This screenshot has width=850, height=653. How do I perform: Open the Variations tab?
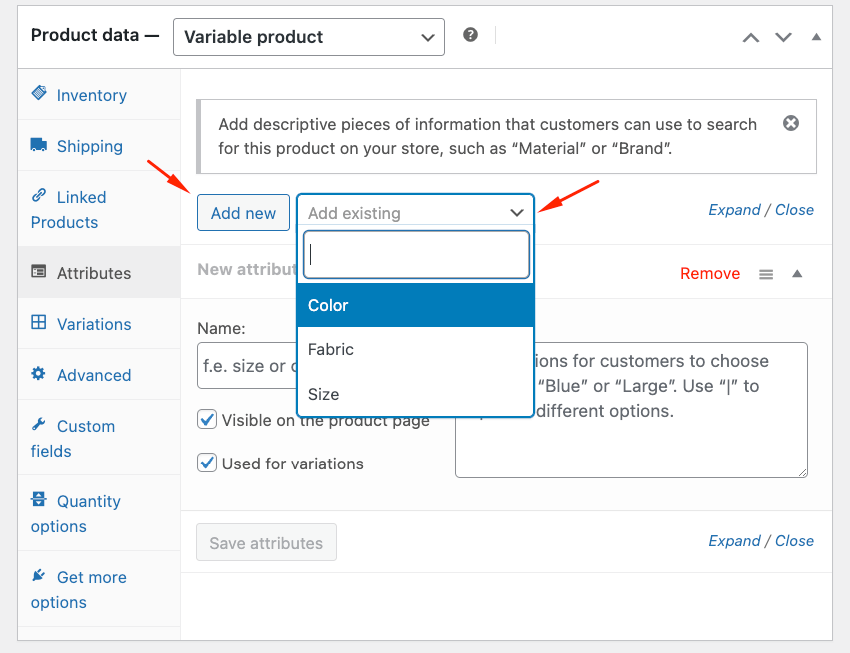coord(99,324)
